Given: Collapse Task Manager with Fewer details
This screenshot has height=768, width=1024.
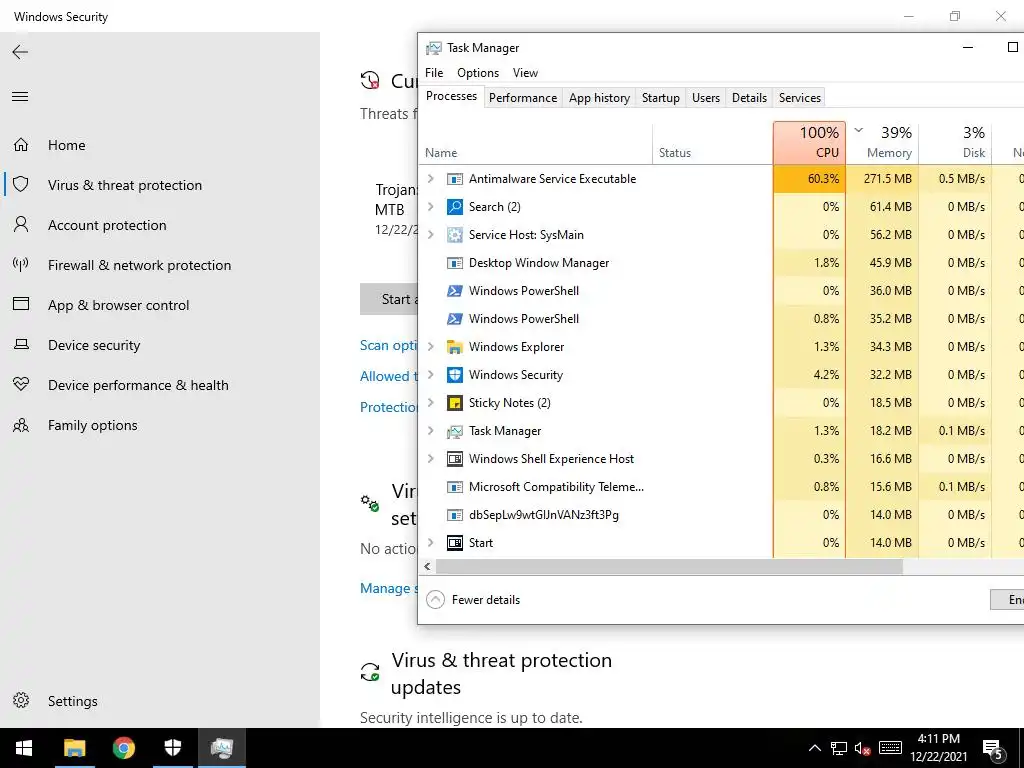Looking at the screenshot, I should click(473, 600).
